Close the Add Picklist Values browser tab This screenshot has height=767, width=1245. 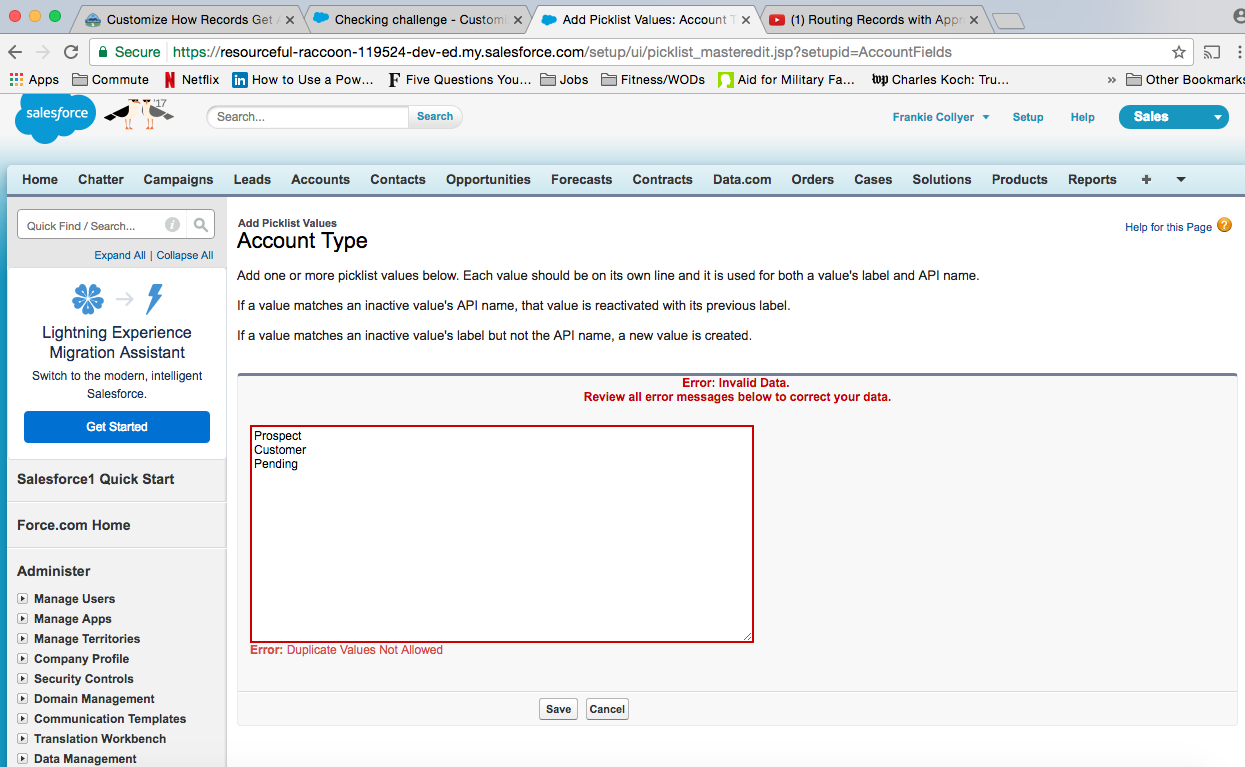[745, 20]
